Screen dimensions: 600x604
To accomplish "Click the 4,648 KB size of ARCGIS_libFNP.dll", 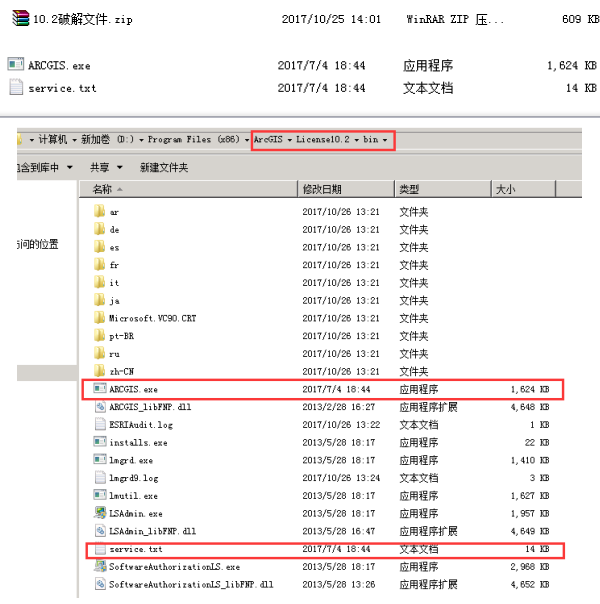I will point(530,407).
